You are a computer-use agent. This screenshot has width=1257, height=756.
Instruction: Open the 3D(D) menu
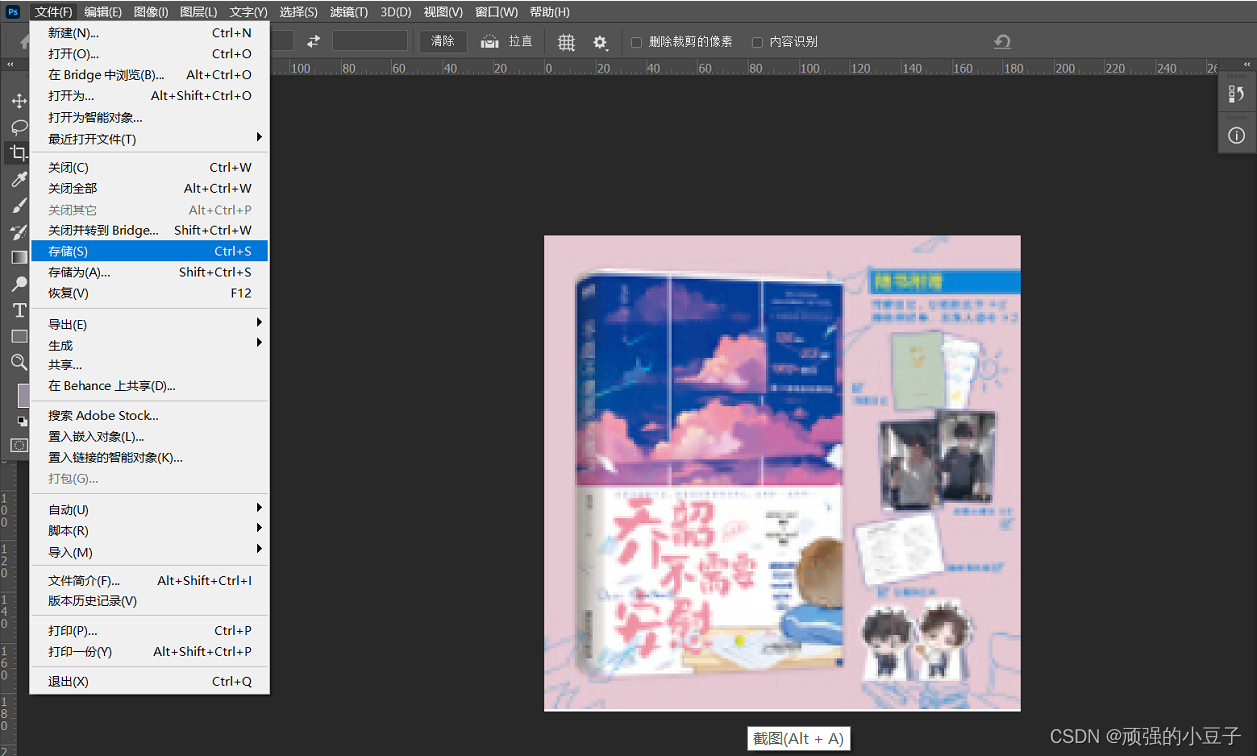tap(396, 12)
